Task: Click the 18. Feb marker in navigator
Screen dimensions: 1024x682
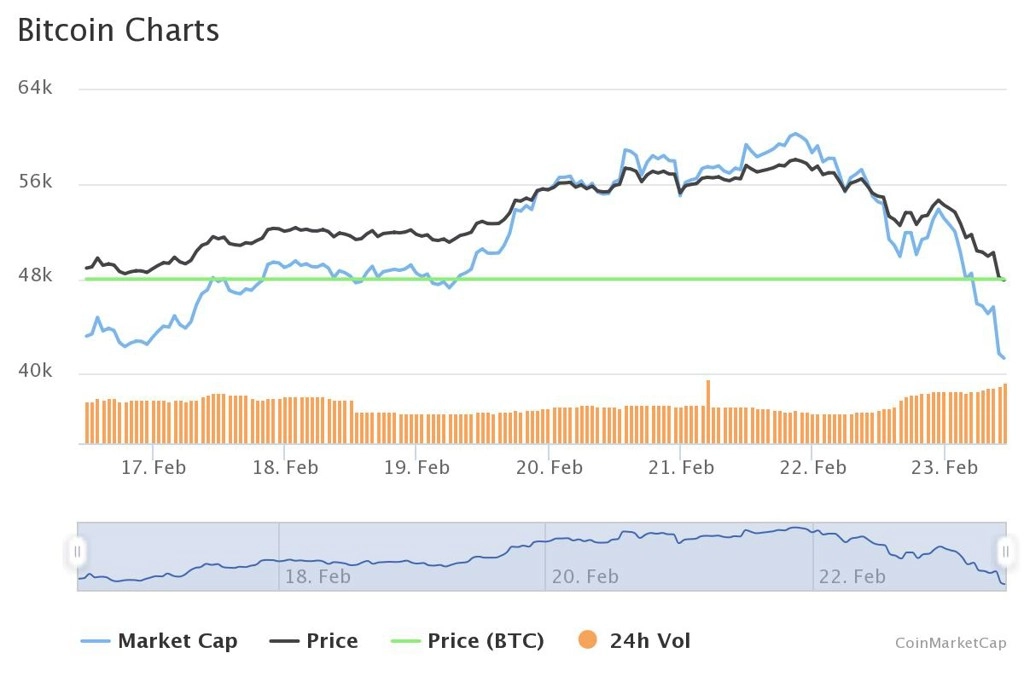Action: click(317, 577)
